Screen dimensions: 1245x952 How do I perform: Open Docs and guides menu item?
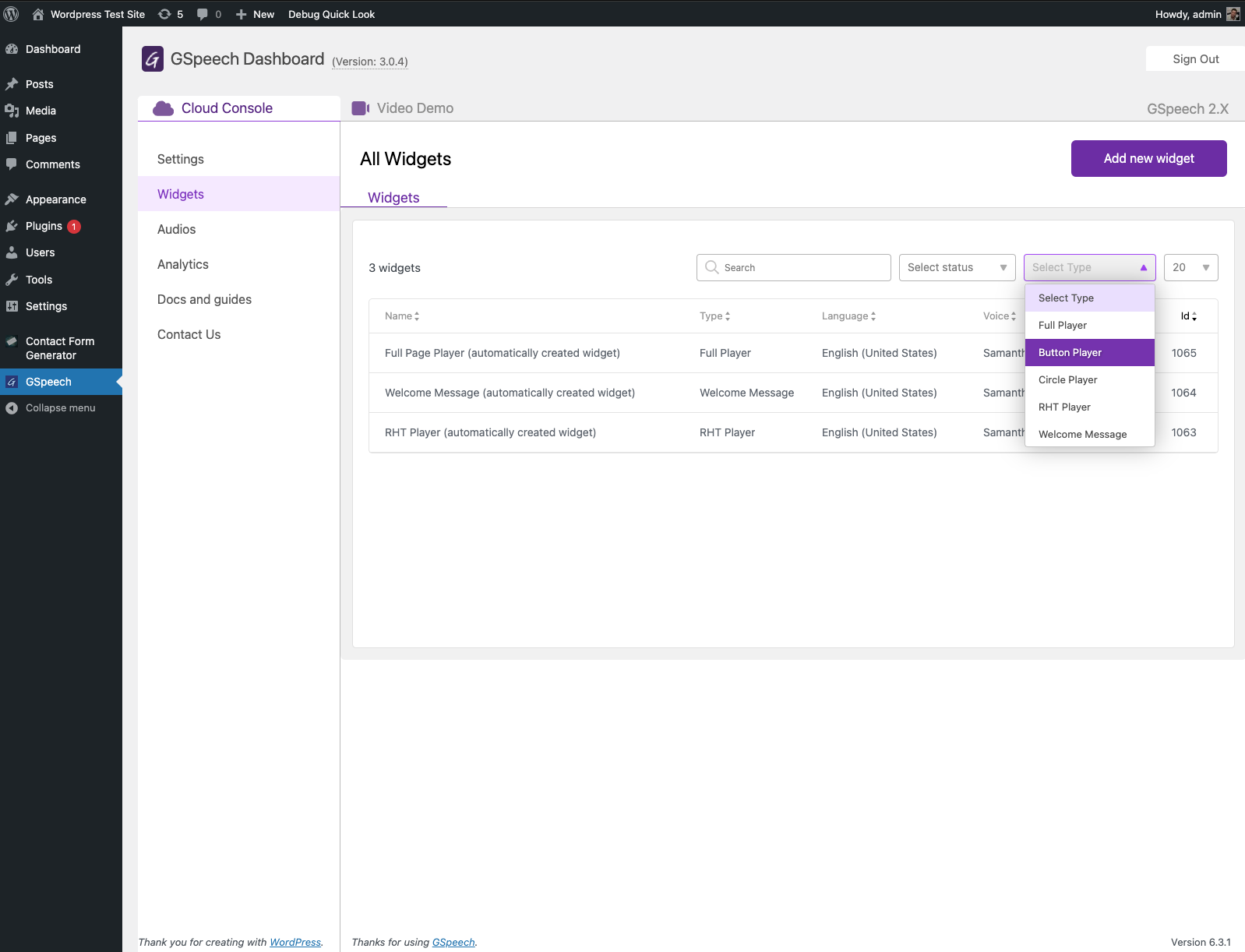coord(238,299)
